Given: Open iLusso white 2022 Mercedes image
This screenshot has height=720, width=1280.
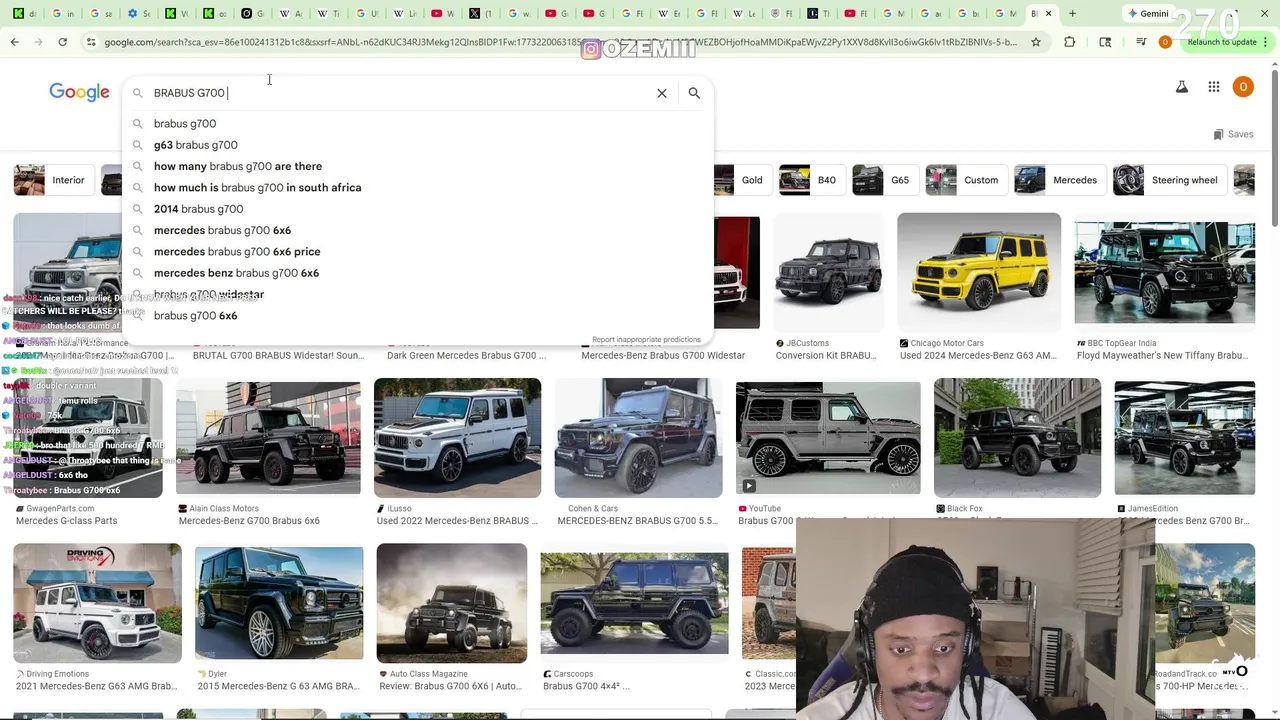Looking at the screenshot, I should (457, 438).
